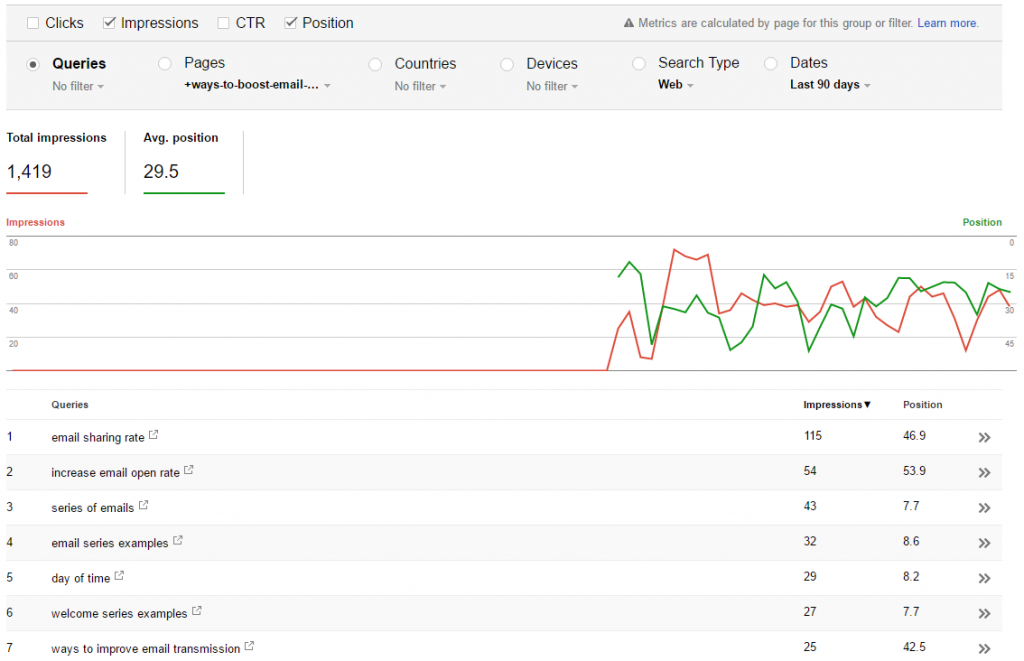The width and height of the screenshot is (1024, 661).
Task: Expand the Queries 'No filter' dropdown
Action: (x=78, y=87)
